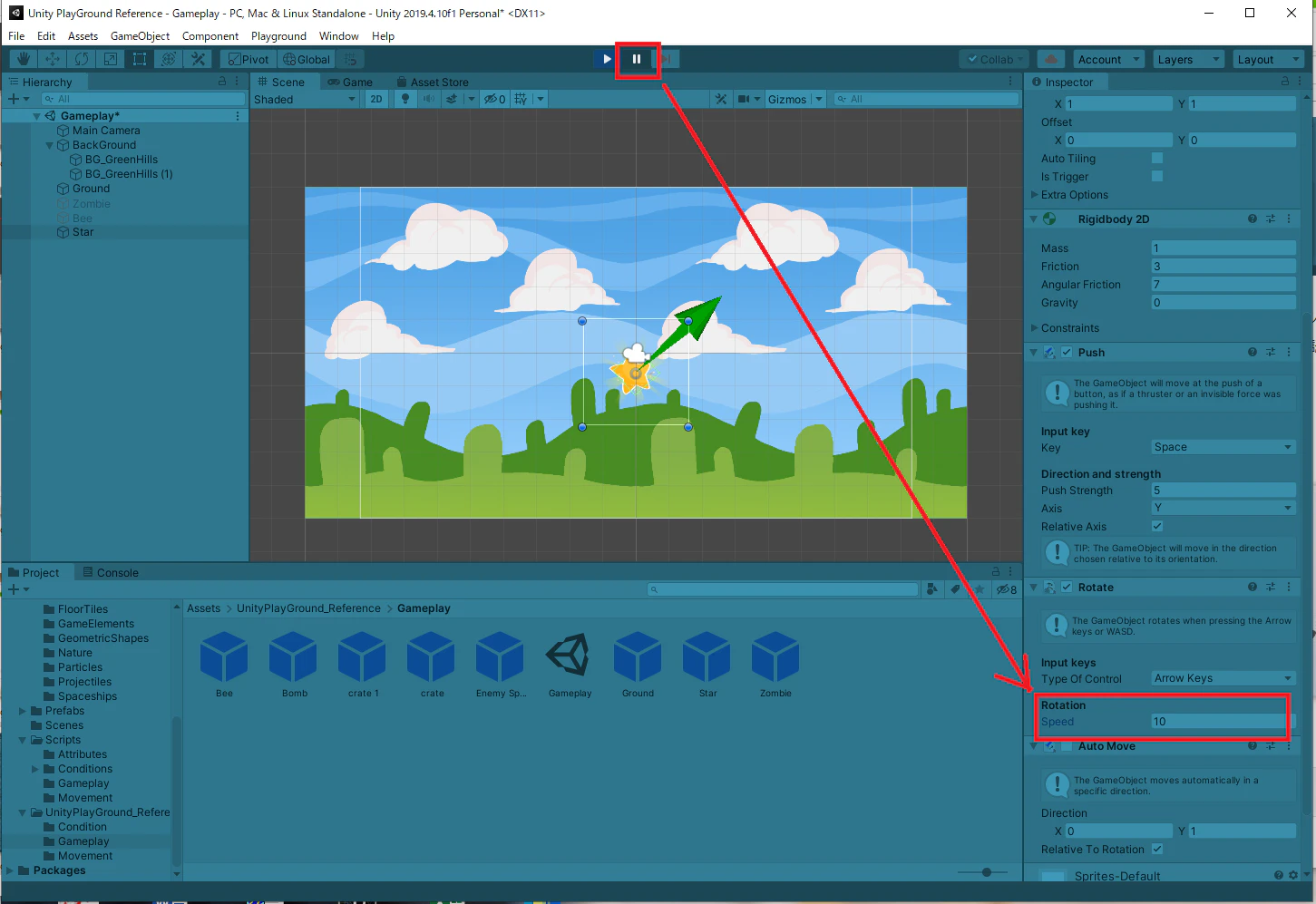This screenshot has height=904, width=1316.
Task: Select the combined Transform tool
Action: tap(169, 59)
